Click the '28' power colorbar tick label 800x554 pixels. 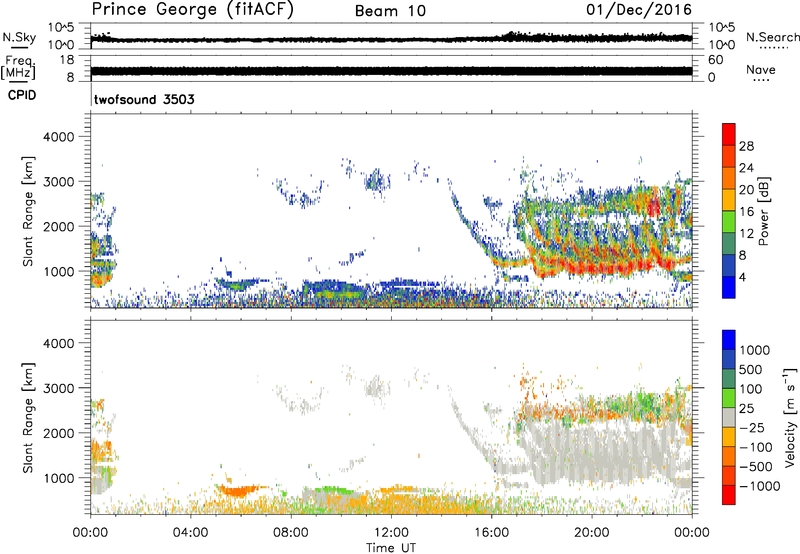746,146
